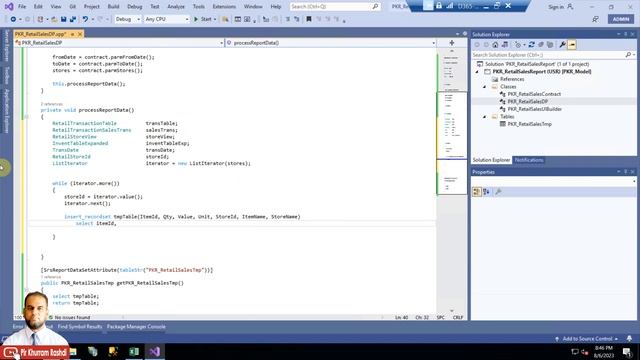Open the File menu

pos(22,7)
